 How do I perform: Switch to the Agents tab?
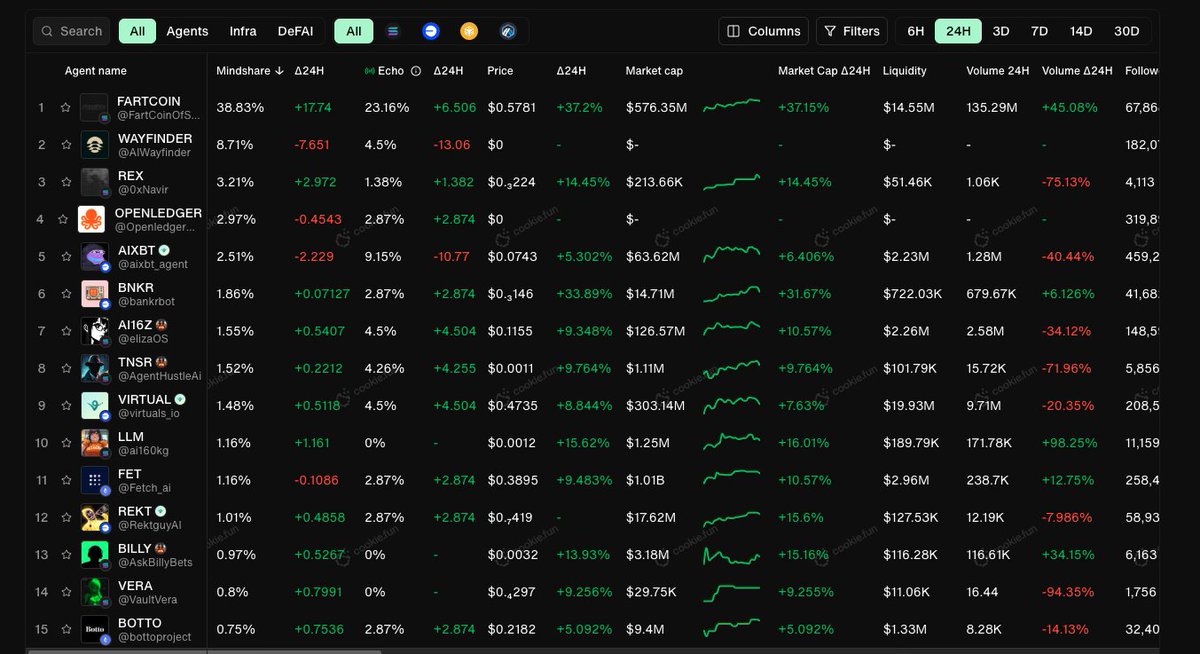pyautogui.click(x=187, y=31)
